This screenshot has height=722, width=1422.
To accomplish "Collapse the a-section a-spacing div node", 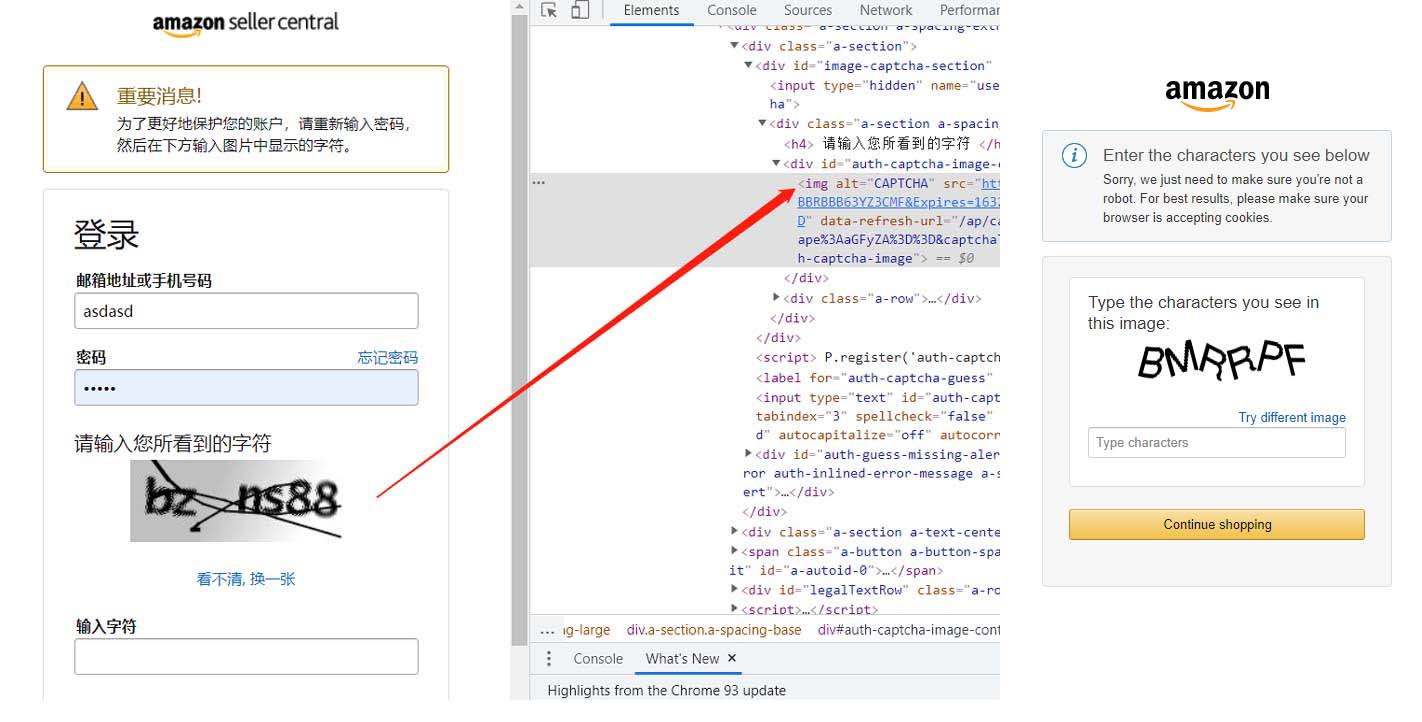I will click(x=762, y=124).
